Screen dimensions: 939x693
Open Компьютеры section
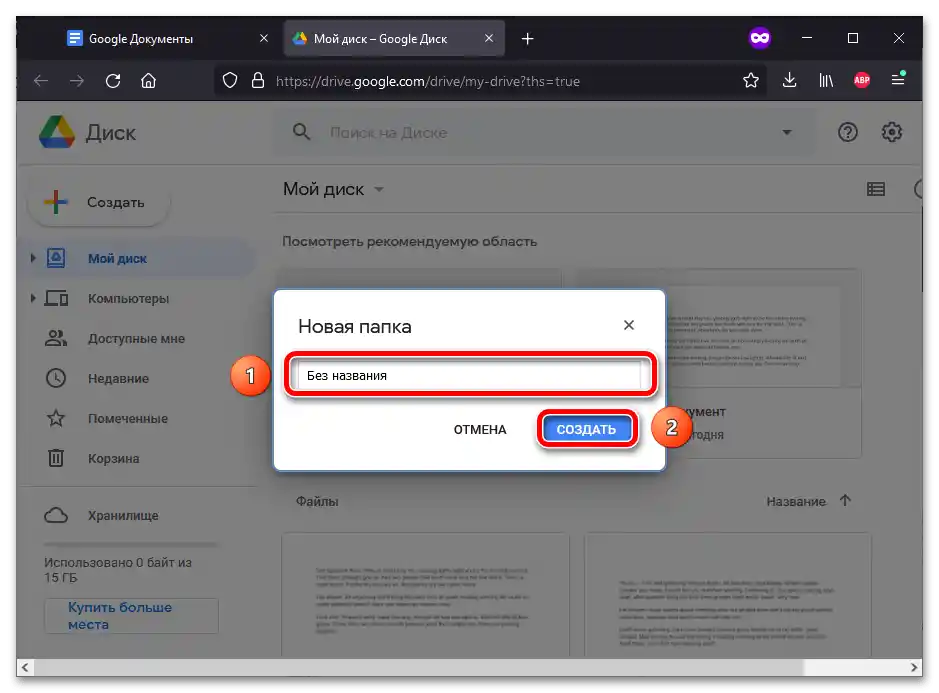click(128, 298)
